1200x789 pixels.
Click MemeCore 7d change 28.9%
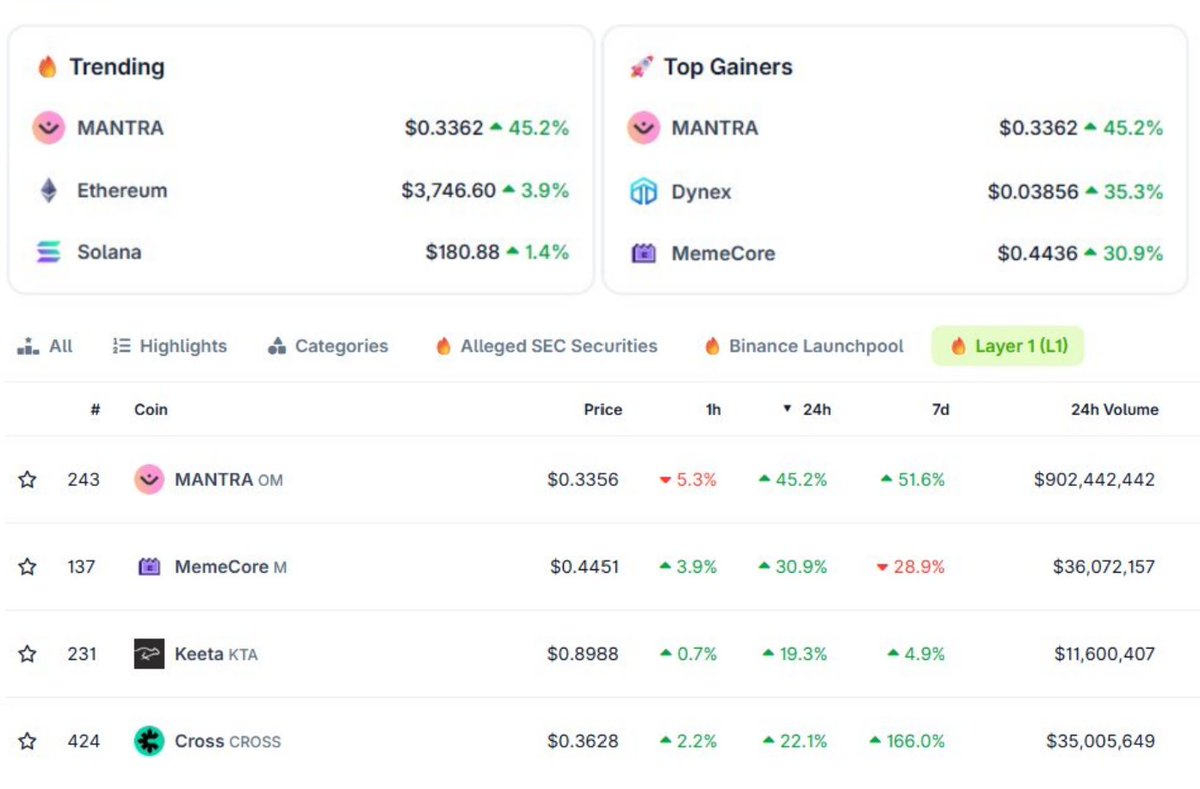click(x=910, y=567)
